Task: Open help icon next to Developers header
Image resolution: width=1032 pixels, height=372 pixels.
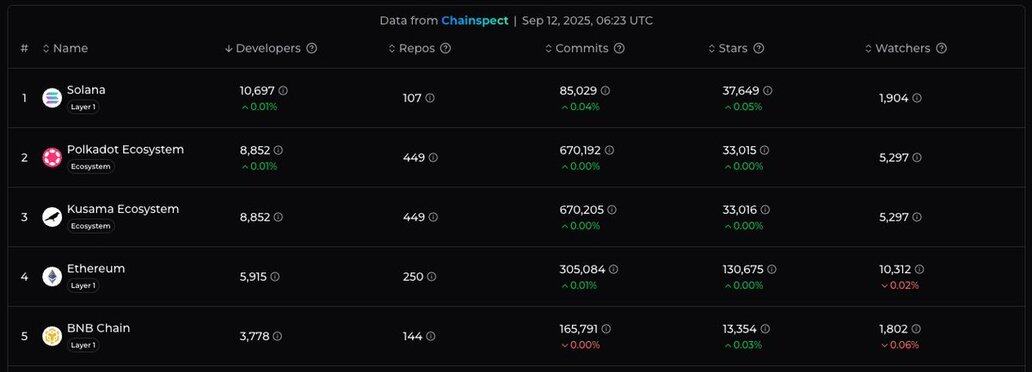Action: click(312, 48)
